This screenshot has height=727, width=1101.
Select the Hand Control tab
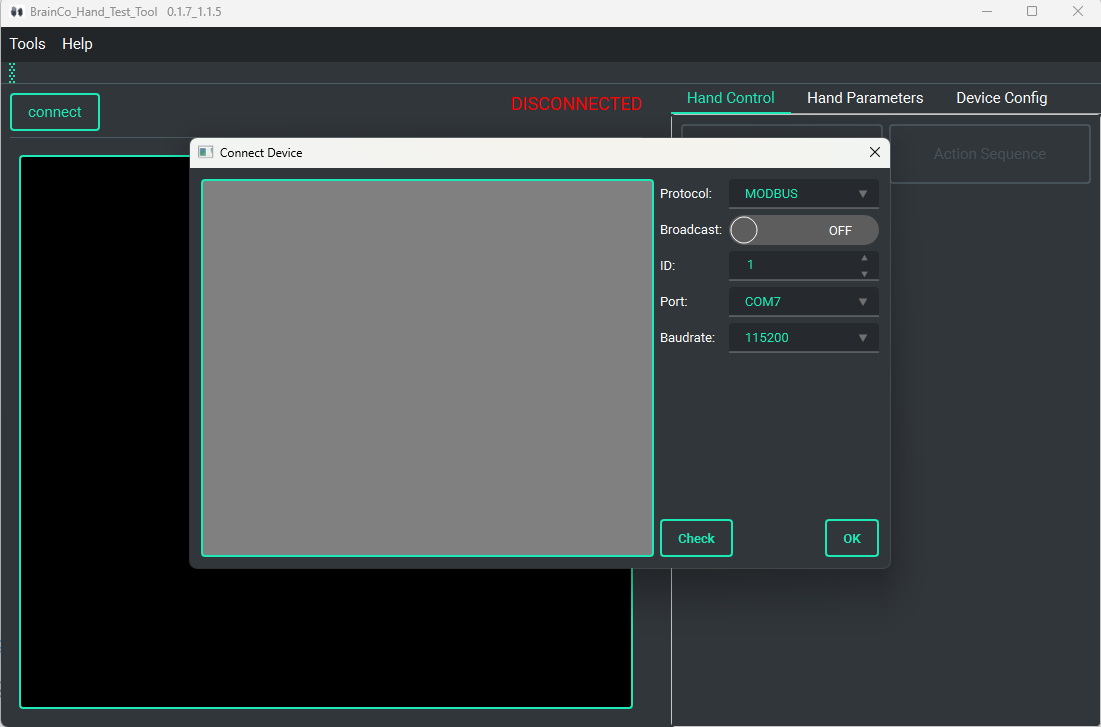730,98
